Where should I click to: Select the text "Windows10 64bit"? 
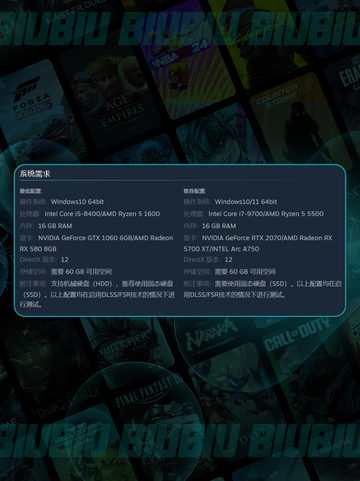coord(77,202)
